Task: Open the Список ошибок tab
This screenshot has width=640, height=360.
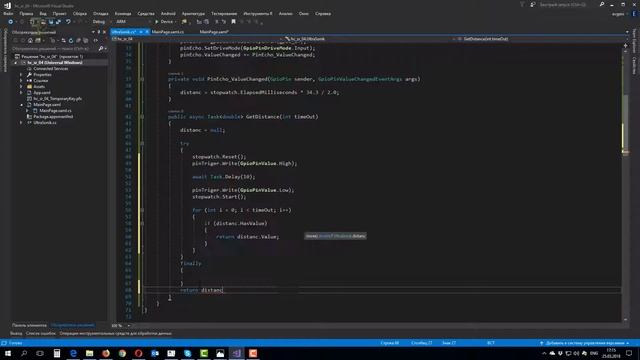Action: coord(41,333)
